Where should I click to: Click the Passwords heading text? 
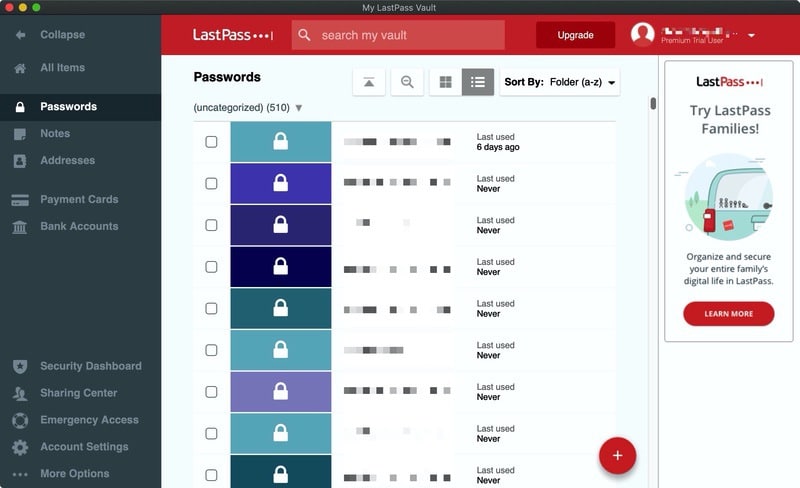(227, 77)
